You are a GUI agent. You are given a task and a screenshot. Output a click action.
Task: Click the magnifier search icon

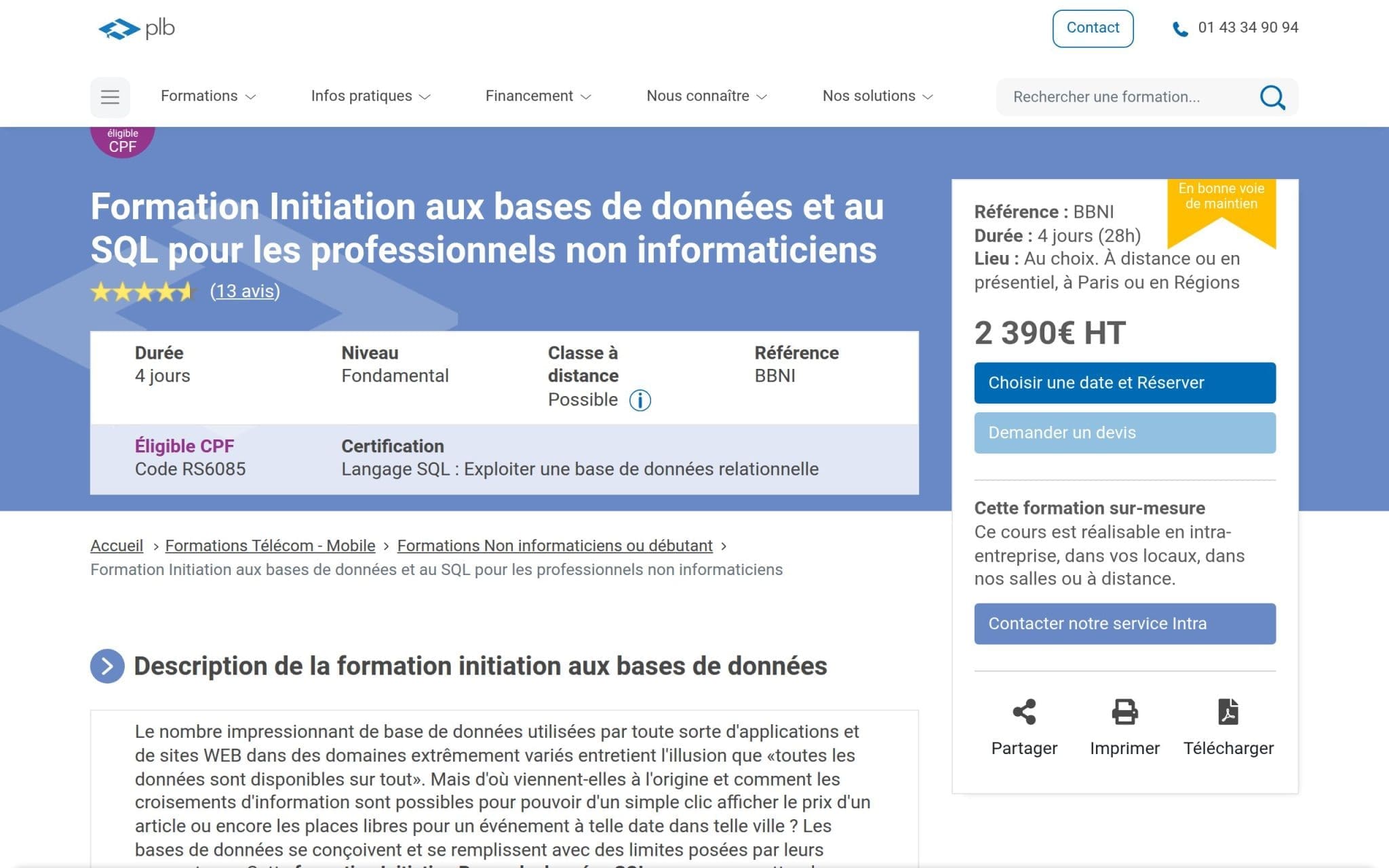point(1272,97)
